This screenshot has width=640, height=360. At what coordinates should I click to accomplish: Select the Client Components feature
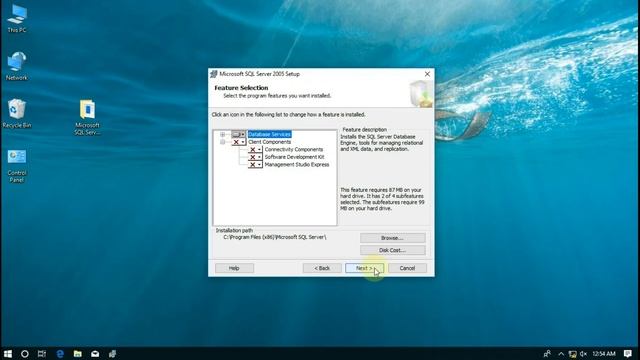coord(269,142)
